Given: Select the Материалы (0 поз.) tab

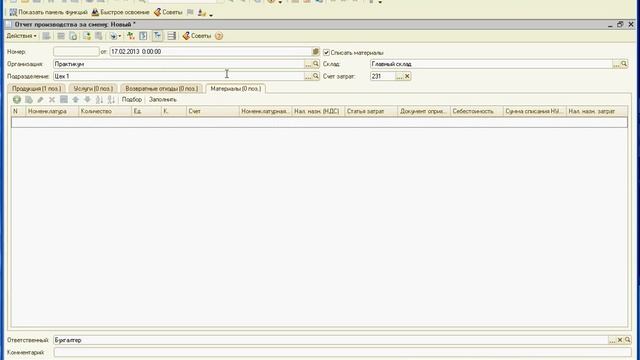Looking at the screenshot, I should [x=236, y=89].
